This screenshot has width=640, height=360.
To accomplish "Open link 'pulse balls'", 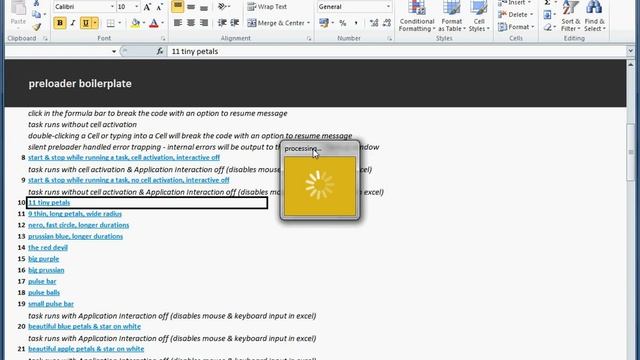I will click(44, 292).
